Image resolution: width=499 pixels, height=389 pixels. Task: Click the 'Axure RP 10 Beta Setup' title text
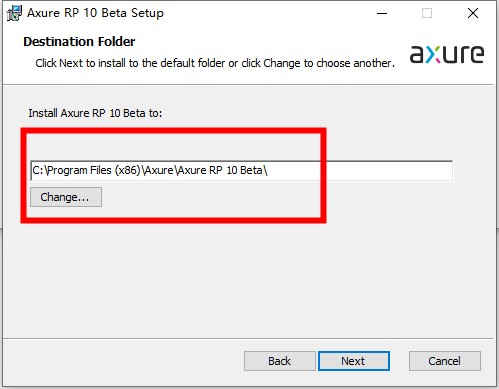95,13
